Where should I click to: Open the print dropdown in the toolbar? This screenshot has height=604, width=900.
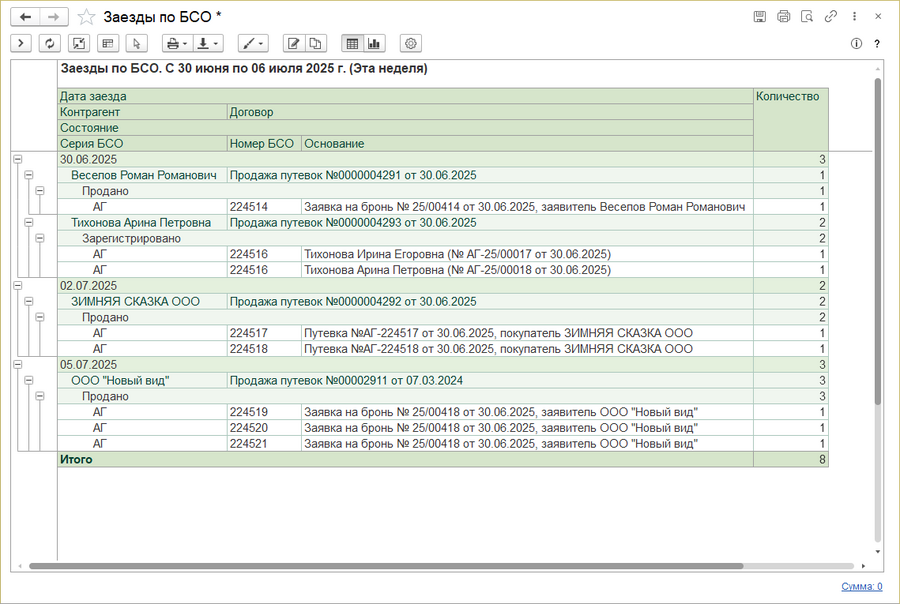click(176, 43)
